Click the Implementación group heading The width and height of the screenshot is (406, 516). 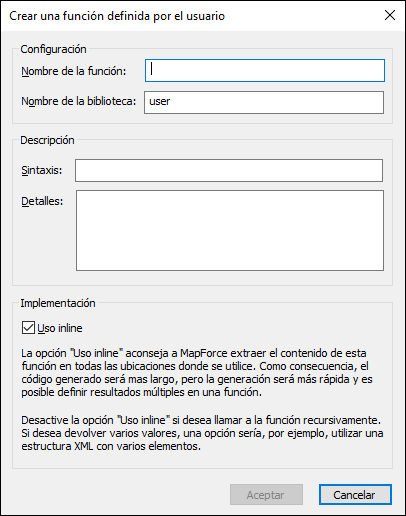[x=58, y=303]
